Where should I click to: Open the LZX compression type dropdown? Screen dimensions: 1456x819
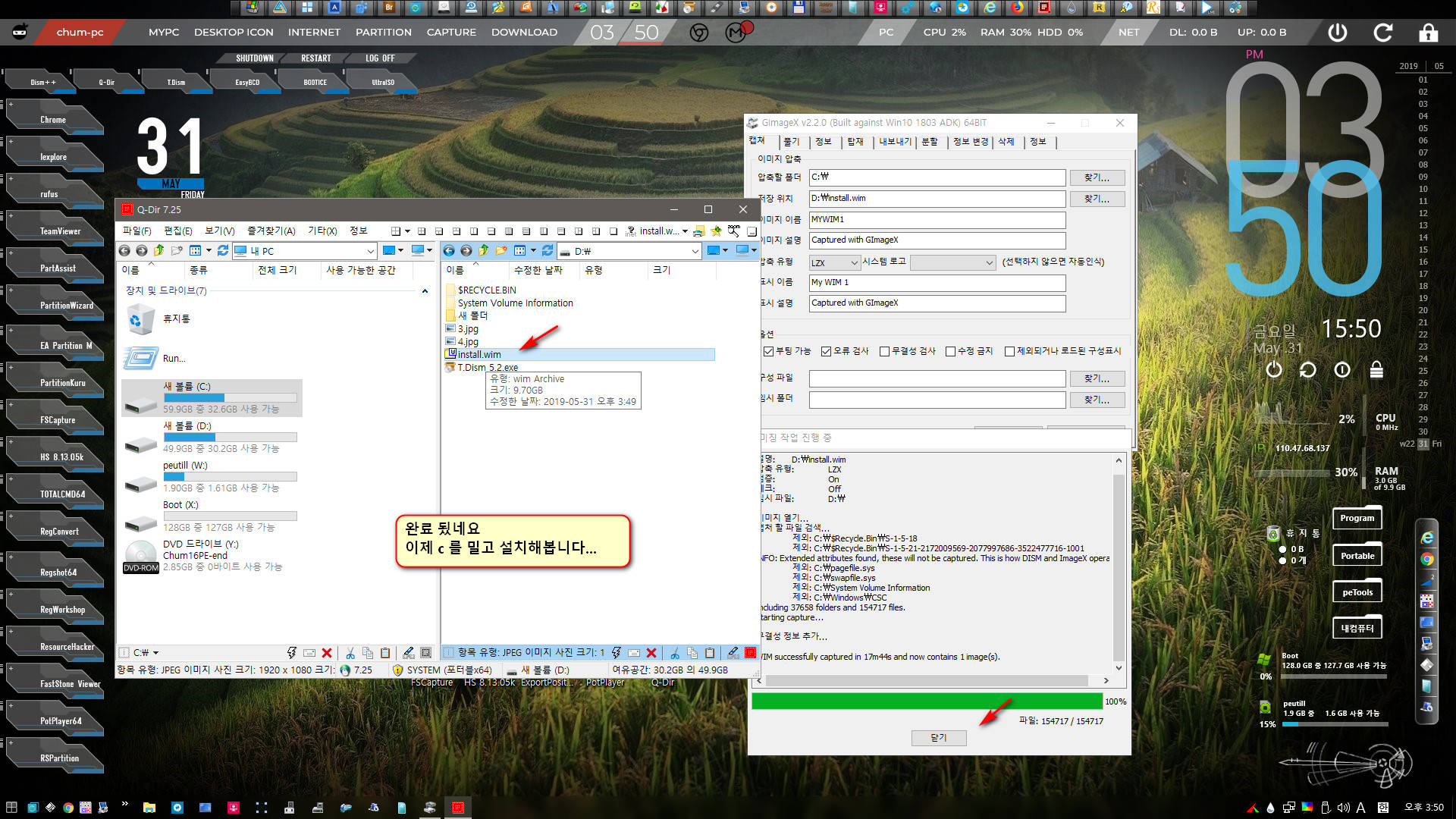[x=834, y=262]
